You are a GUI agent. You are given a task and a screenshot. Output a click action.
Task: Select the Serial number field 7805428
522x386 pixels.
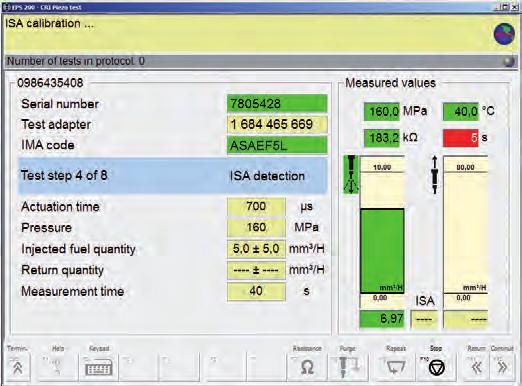click(x=277, y=104)
